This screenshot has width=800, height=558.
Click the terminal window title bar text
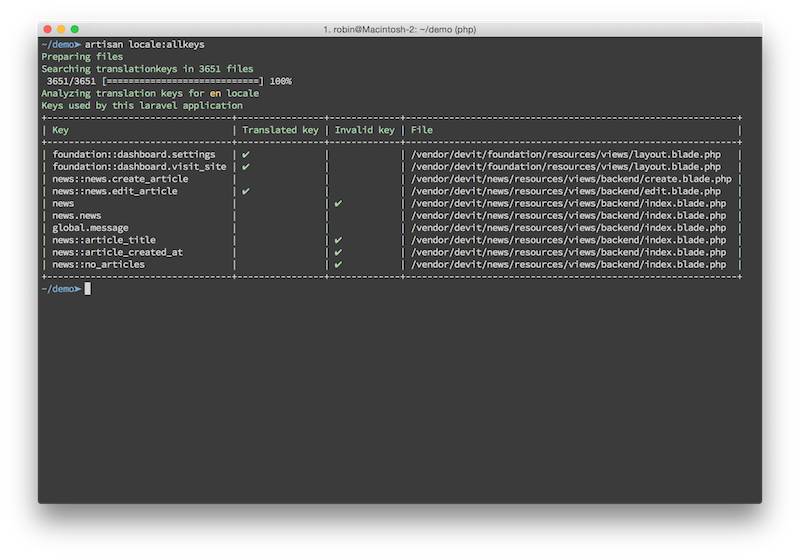tap(399, 30)
